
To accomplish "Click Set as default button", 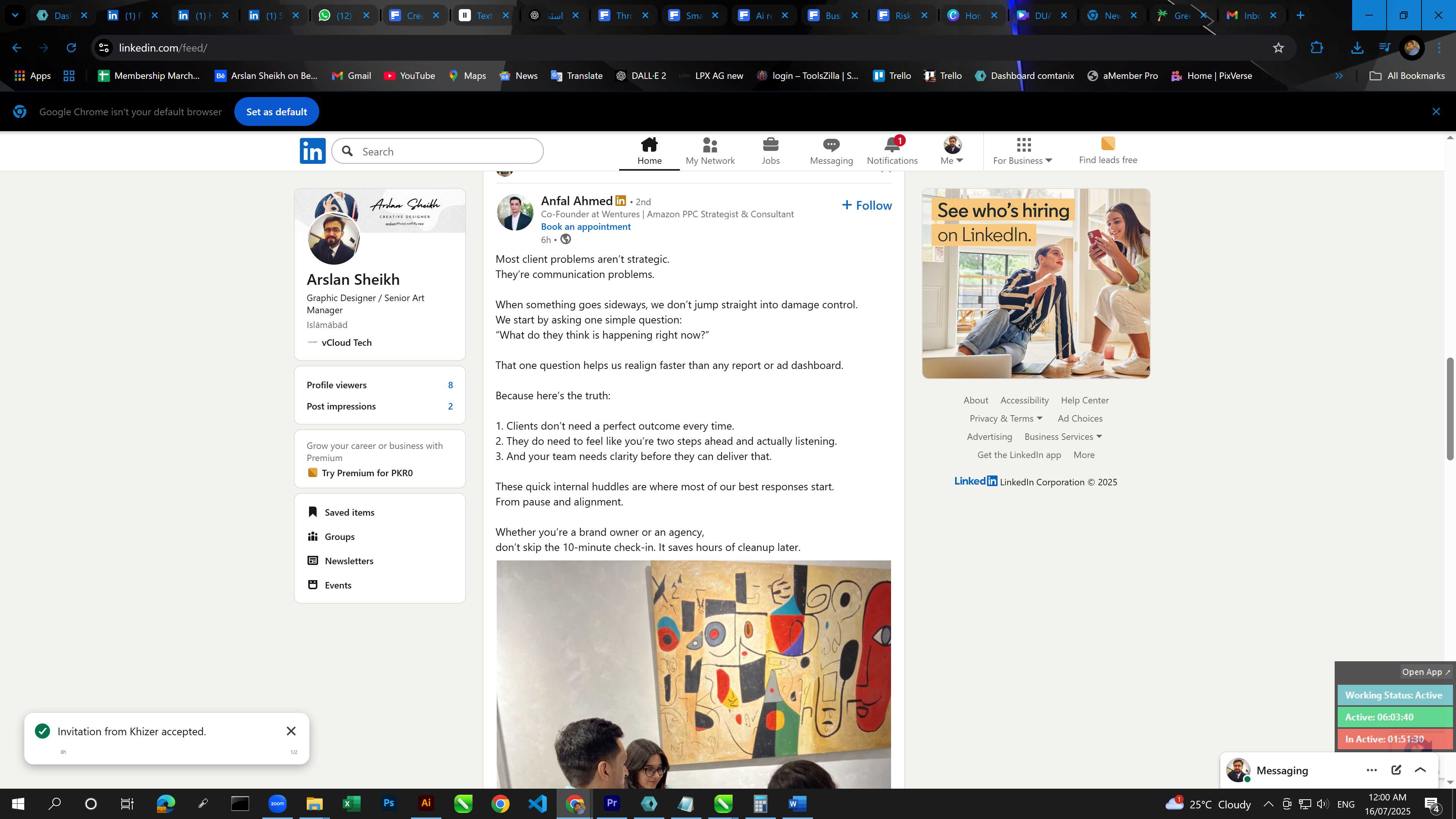I will click(x=276, y=112).
